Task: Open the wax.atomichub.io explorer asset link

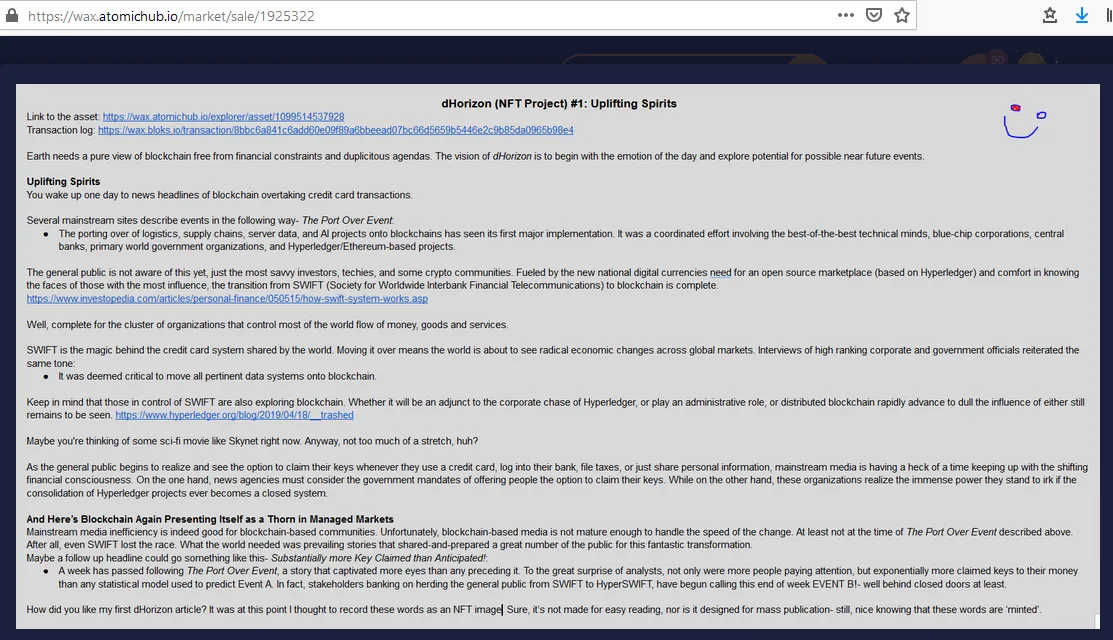Action: pyautogui.click(x=224, y=116)
